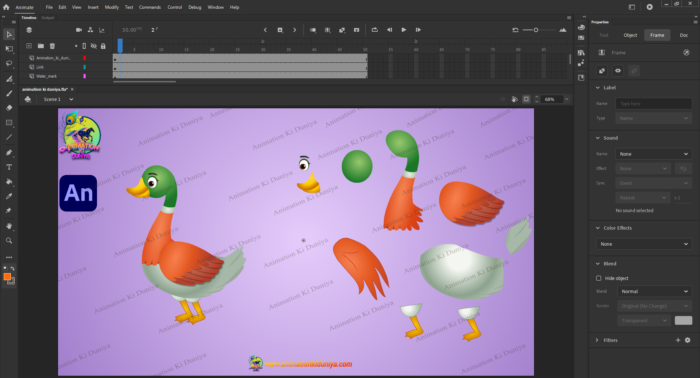The height and width of the screenshot is (378, 700).
Task: Toggle Water_mark layer magenta outline swatch
Action: 84,76
